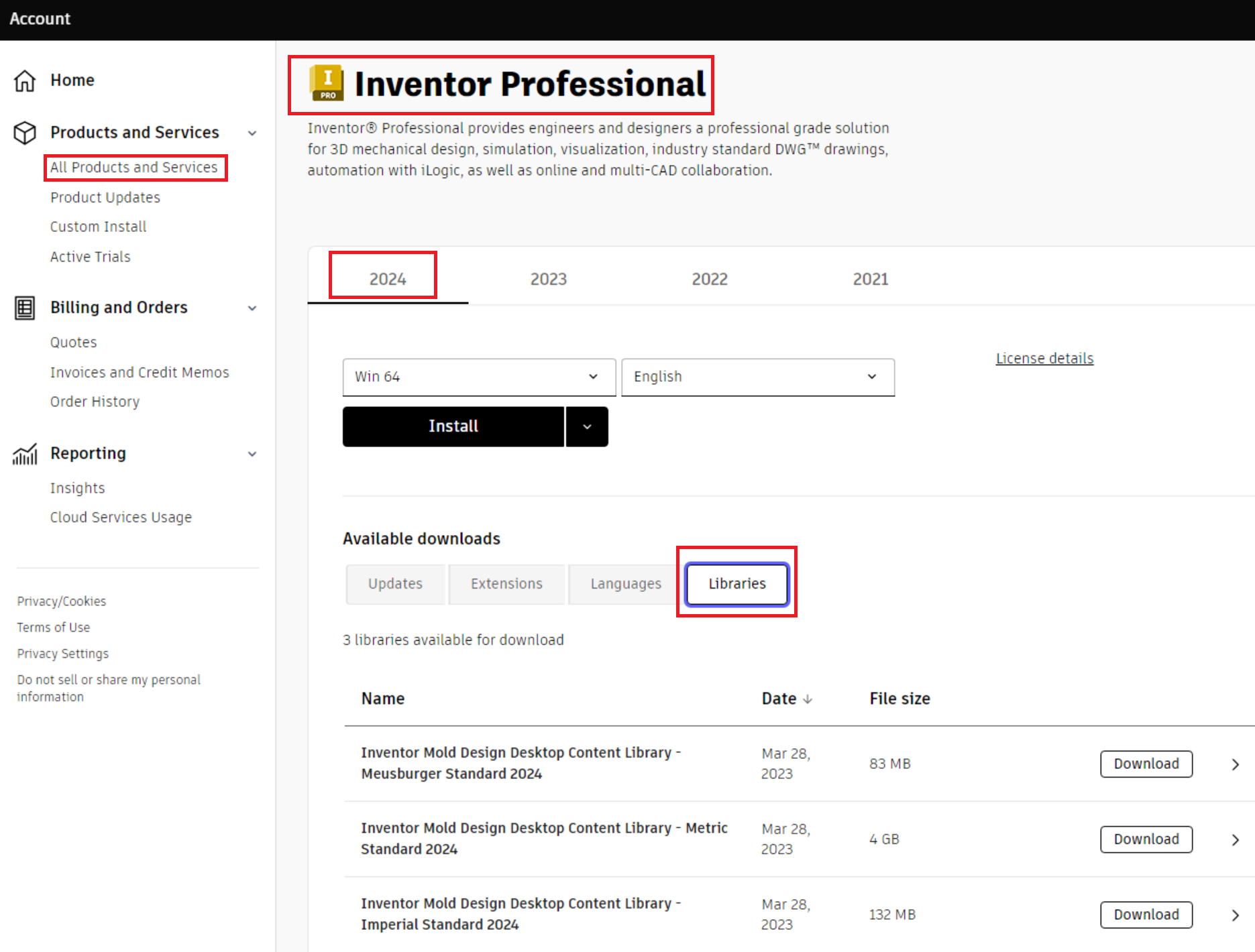Viewport: 1255px width, 952px height.
Task: Open the Install options dropdown arrow
Action: click(587, 426)
